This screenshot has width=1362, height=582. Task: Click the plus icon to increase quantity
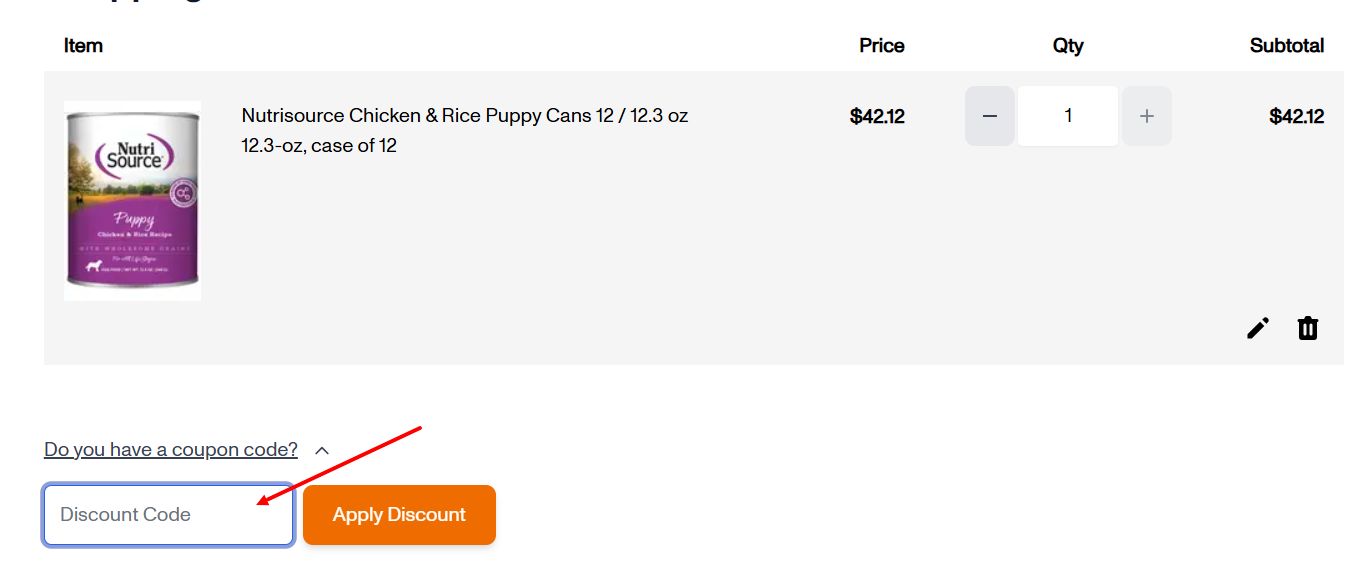coord(1146,116)
